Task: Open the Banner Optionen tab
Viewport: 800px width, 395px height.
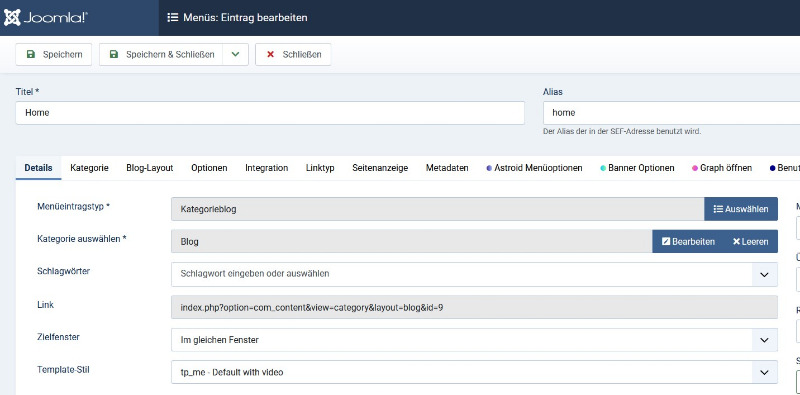Action: (637, 168)
